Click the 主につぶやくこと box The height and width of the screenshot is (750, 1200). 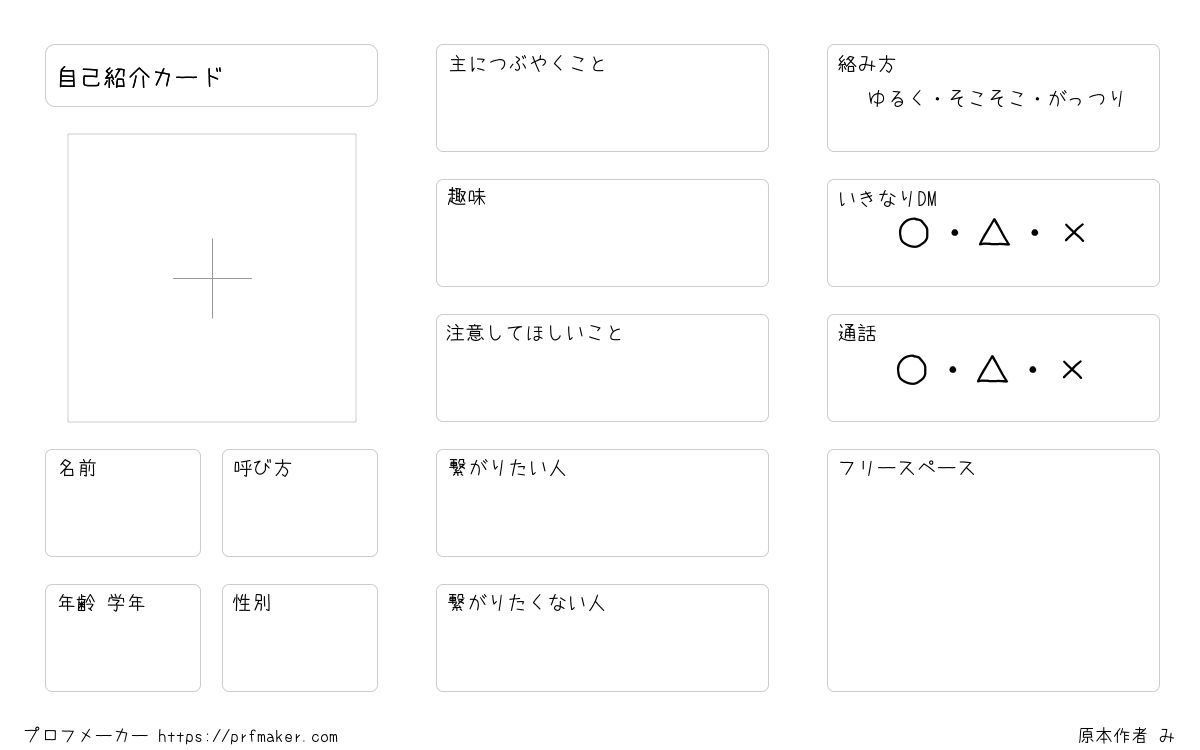[602, 98]
